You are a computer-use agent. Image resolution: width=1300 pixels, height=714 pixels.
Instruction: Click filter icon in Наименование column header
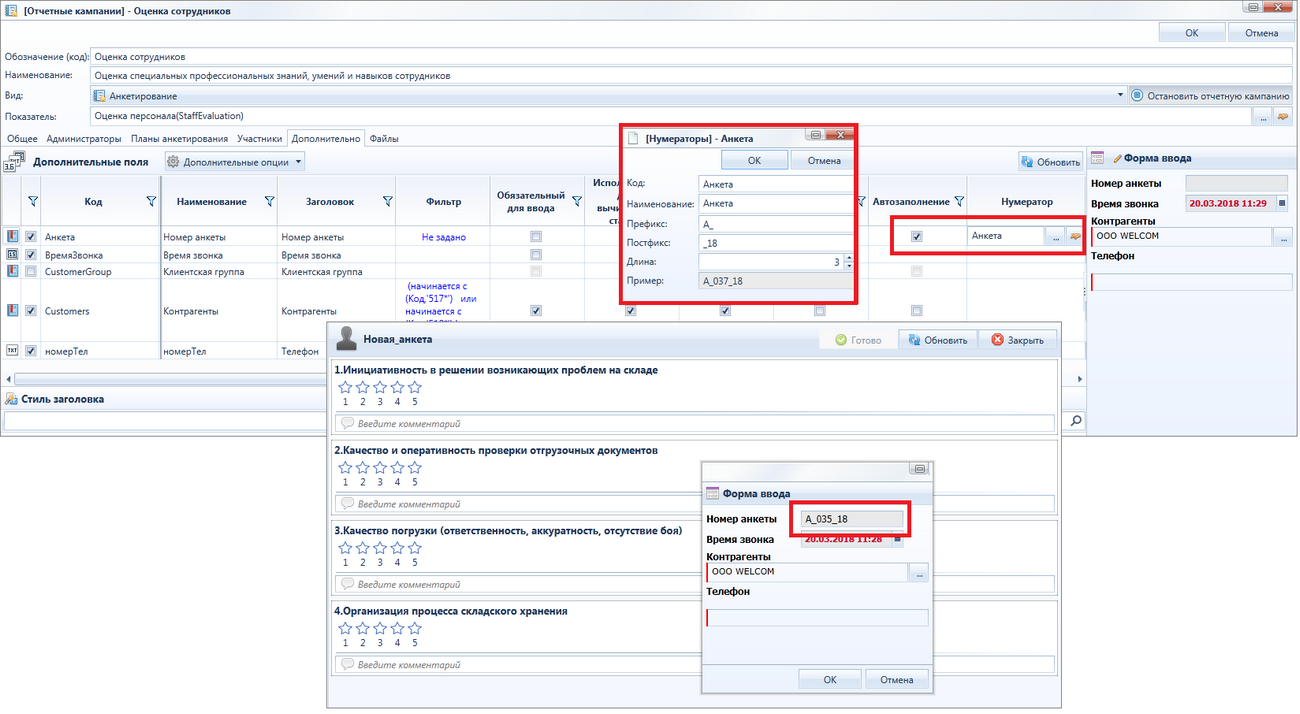[x=269, y=202]
